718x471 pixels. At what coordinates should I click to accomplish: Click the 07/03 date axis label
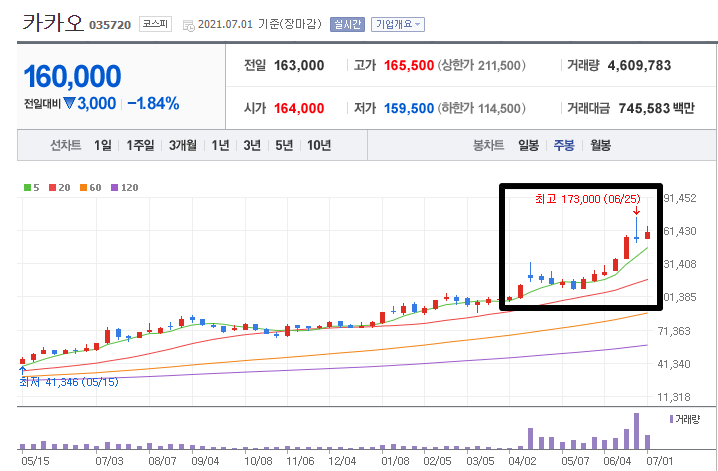tap(109, 460)
